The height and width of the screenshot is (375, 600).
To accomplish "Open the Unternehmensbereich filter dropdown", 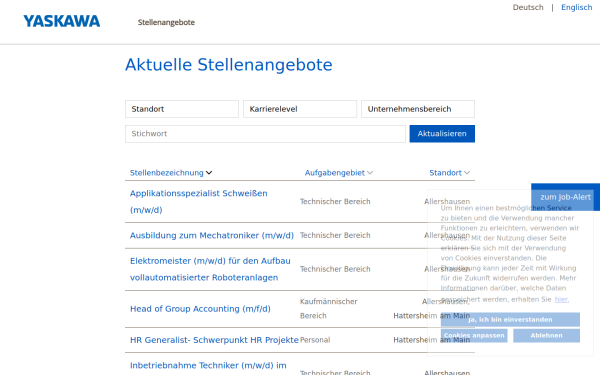I will (x=418, y=109).
